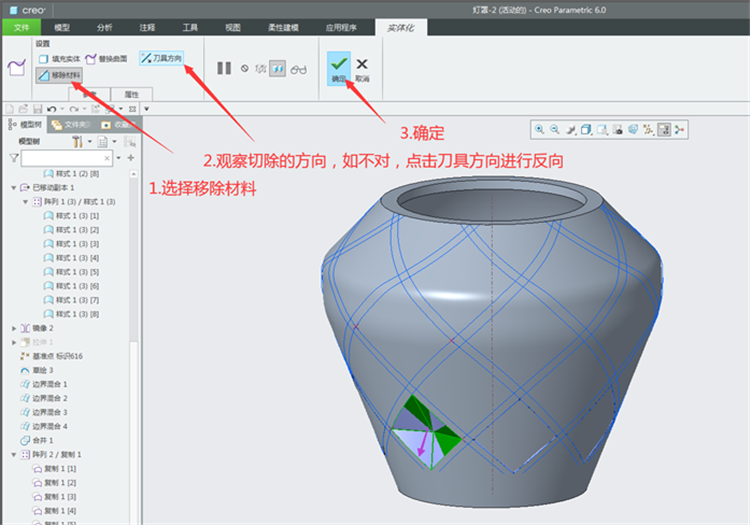Click the close-window icon in quick toolbar
Viewport: 750px width, 525px height.
point(132,109)
